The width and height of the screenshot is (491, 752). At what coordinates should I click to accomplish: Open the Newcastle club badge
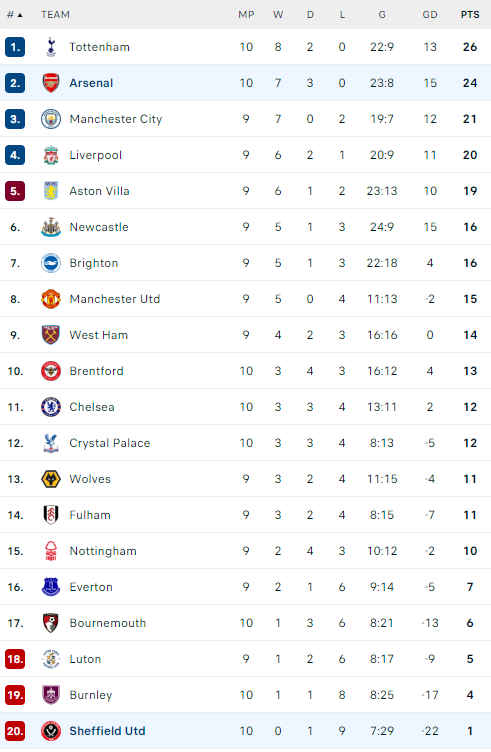51,227
